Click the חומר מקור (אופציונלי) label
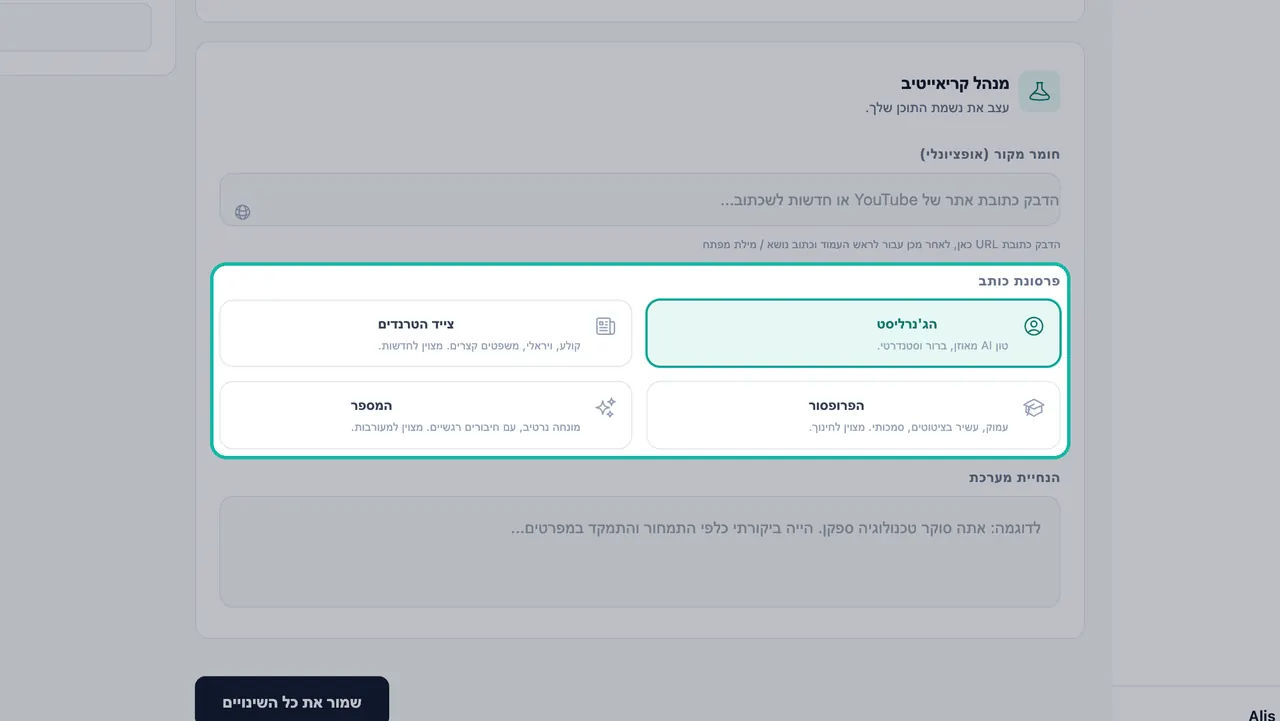The image size is (1280, 721). [990, 154]
